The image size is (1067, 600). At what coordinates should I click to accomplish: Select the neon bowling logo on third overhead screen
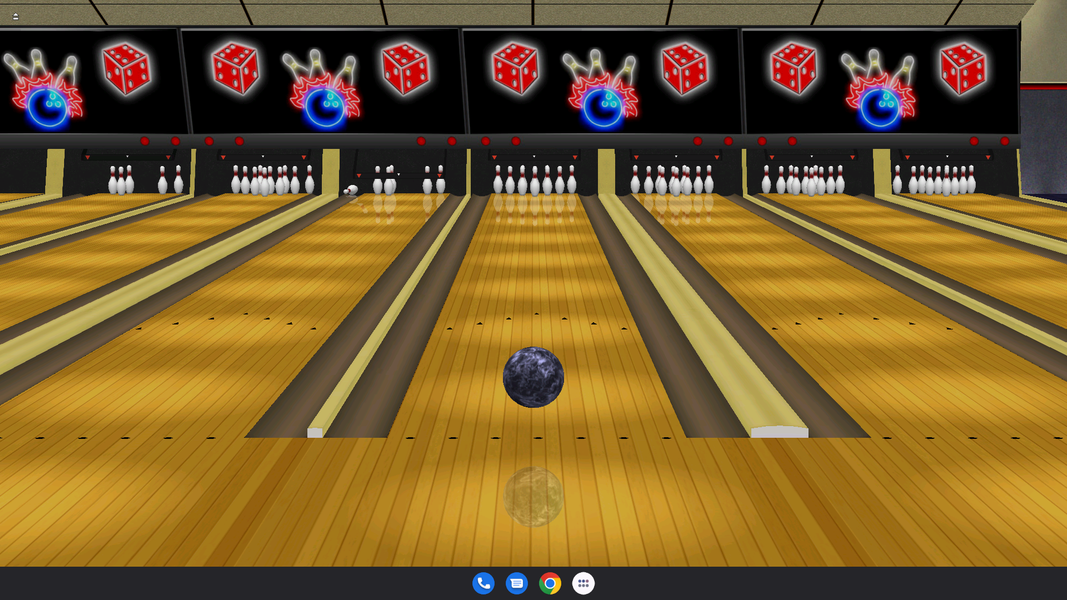tap(602, 91)
